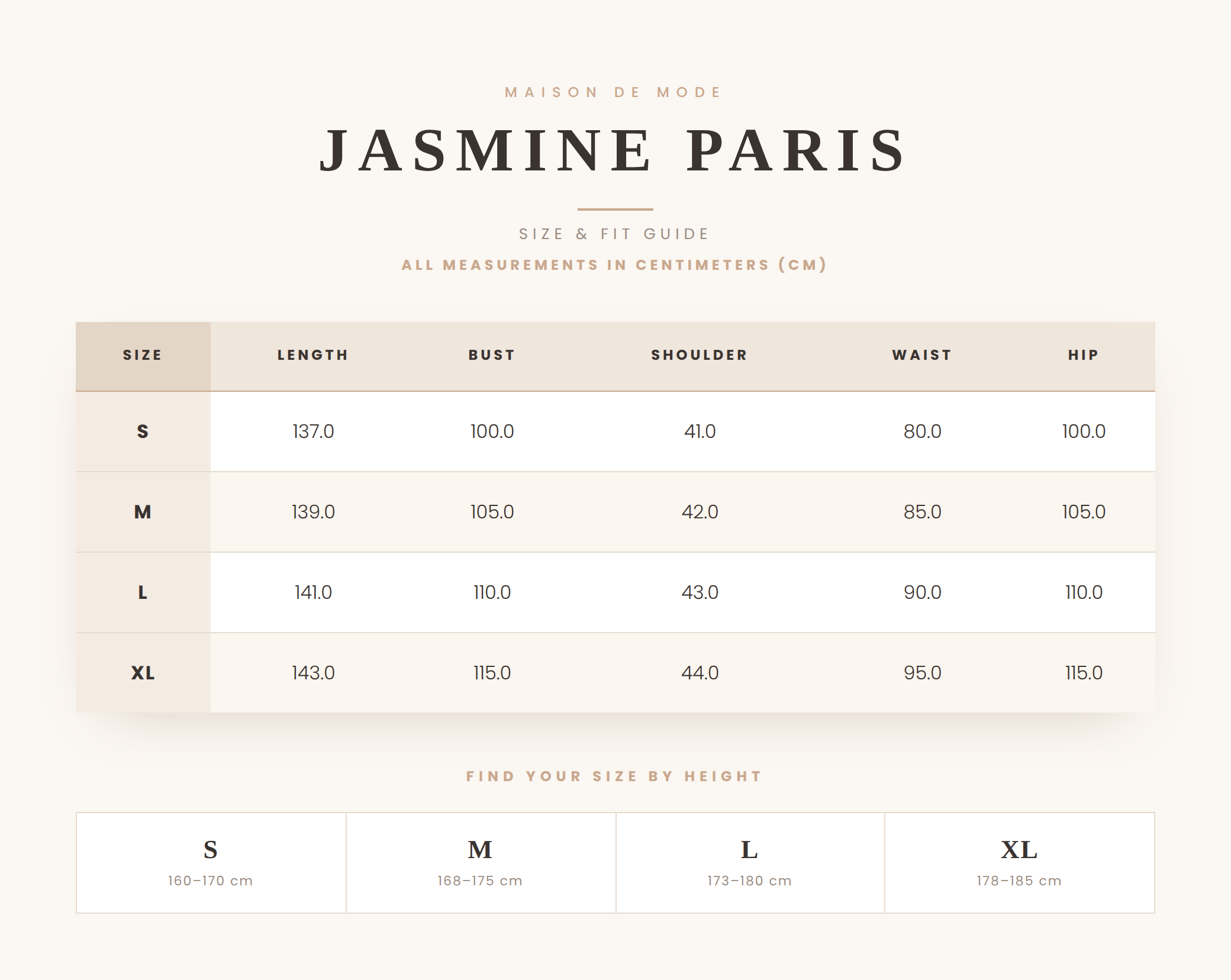Click bust value in the XL row

point(492,673)
